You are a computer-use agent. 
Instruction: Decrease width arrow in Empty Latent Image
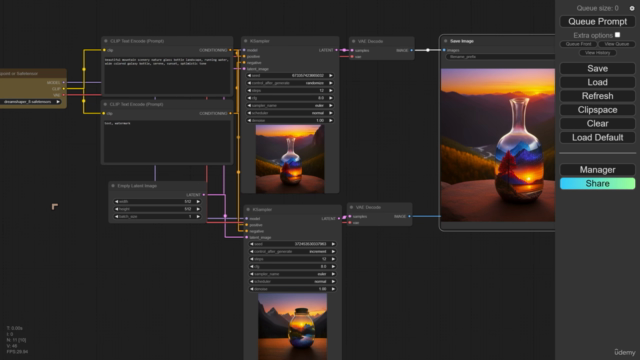(116, 202)
